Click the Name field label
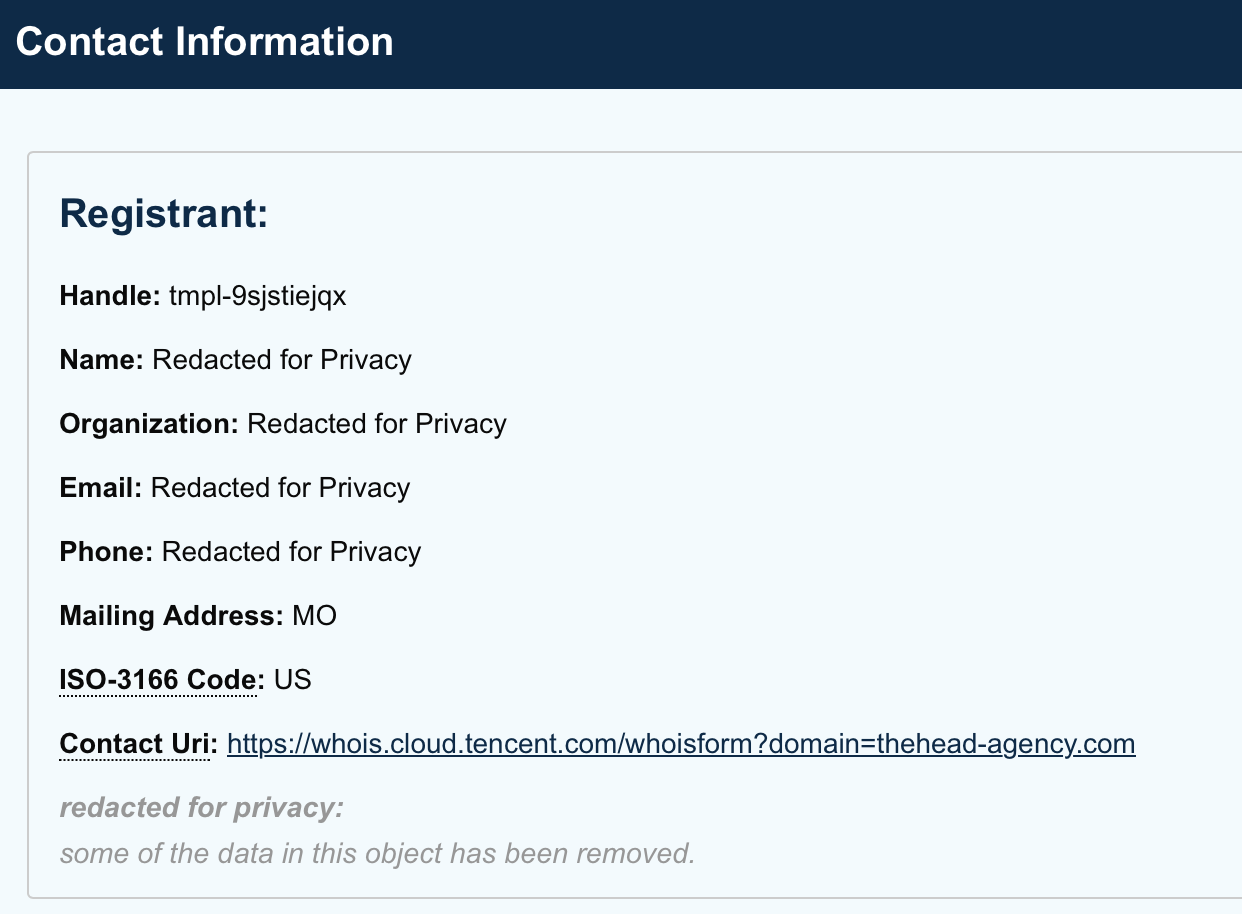The image size is (1242, 914). (102, 360)
